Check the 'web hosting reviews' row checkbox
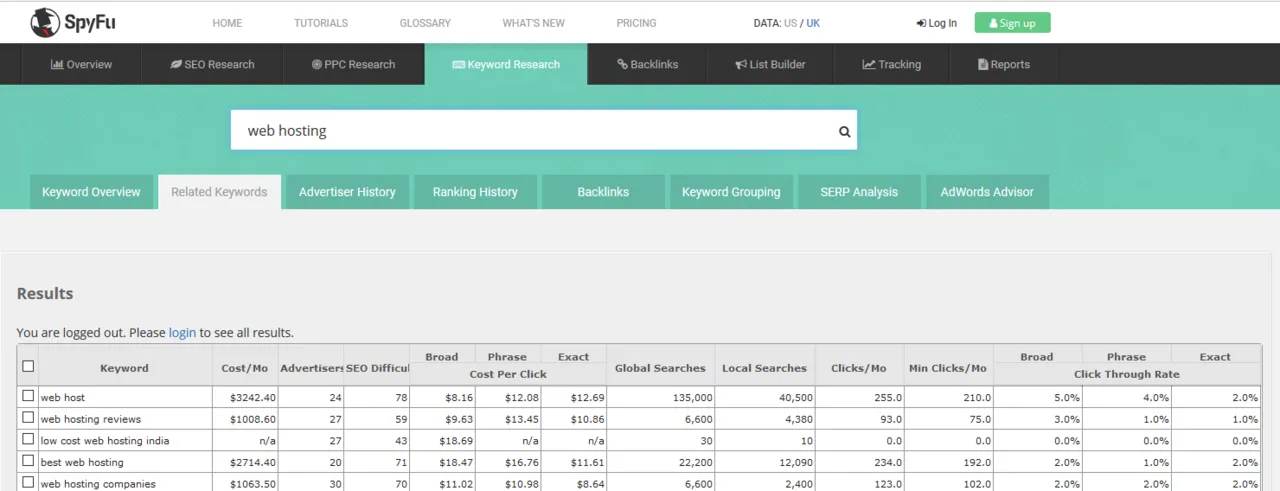Image resolution: width=1280 pixels, height=491 pixels. [28, 418]
